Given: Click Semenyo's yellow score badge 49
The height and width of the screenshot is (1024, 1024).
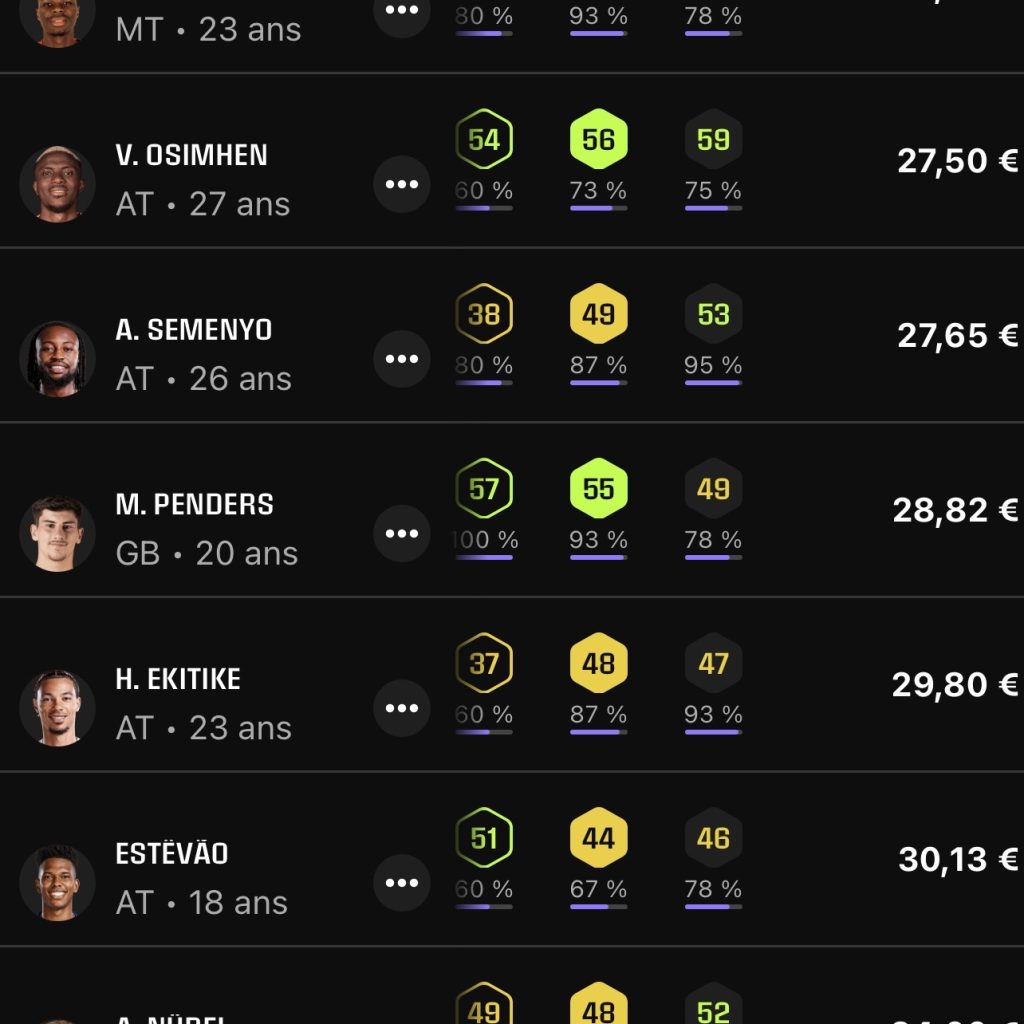Looking at the screenshot, I should [x=598, y=314].
